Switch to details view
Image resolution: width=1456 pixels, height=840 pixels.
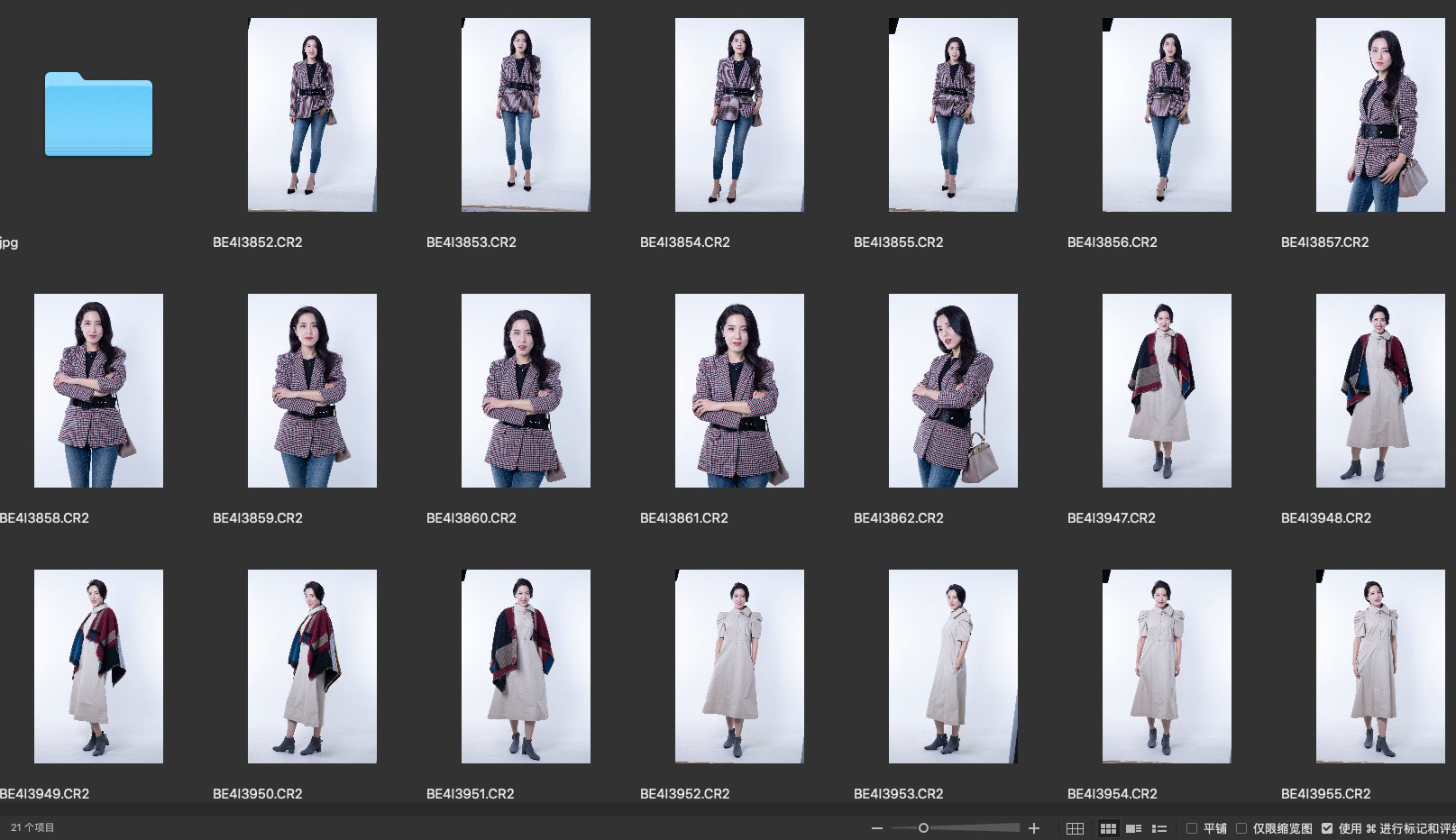(1134, 828)
